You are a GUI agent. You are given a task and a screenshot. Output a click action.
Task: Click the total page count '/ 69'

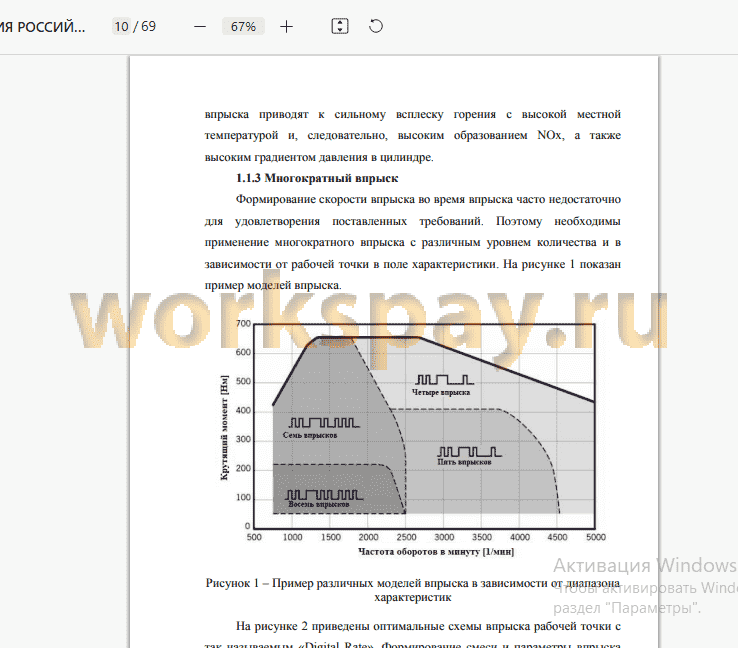144,26
